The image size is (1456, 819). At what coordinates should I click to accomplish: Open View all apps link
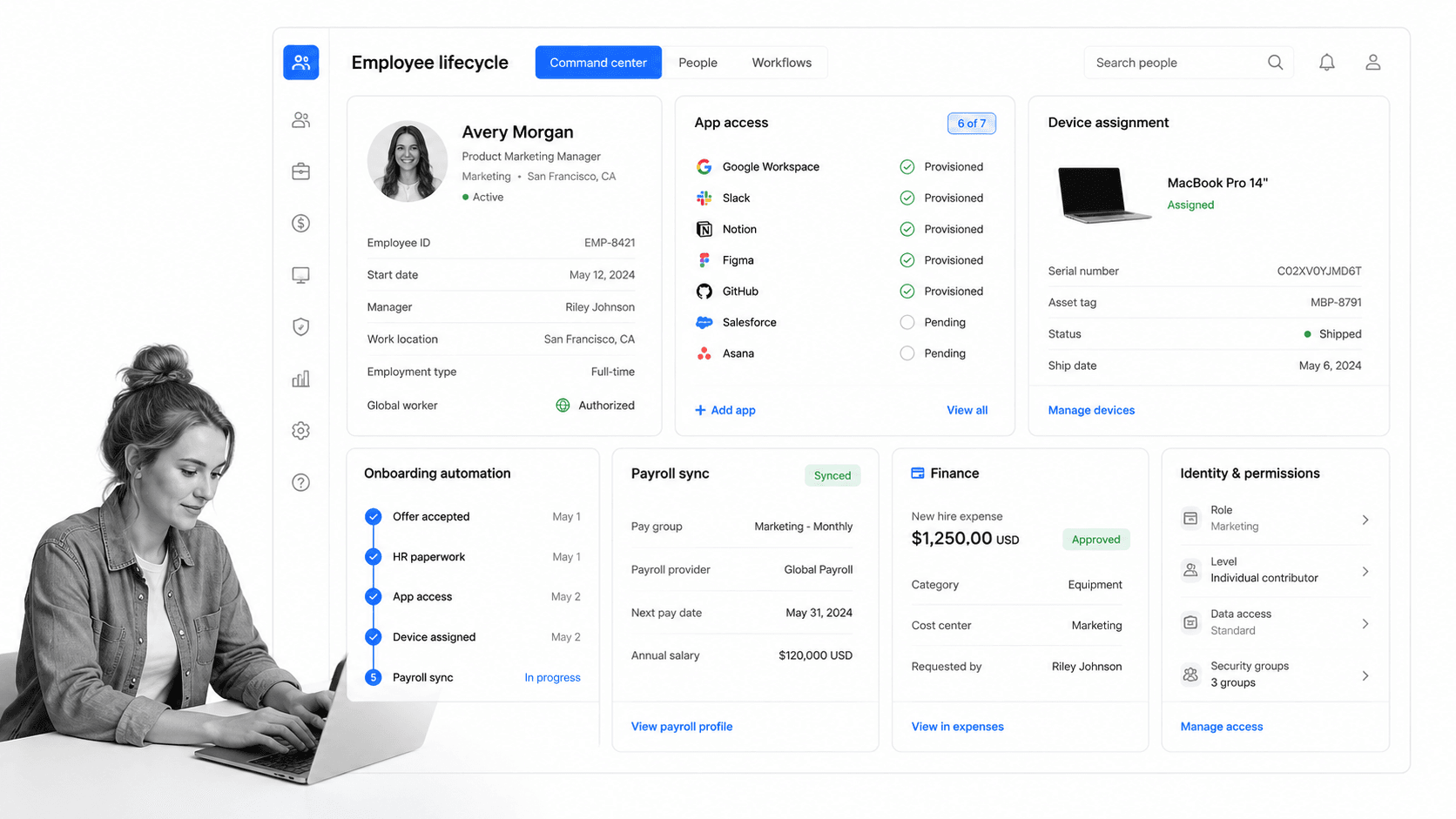pyautogui.click(x=967, y=410)
